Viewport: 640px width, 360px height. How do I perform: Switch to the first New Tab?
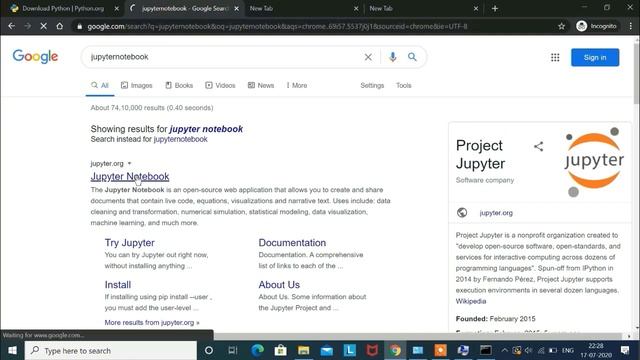(302, 8)
